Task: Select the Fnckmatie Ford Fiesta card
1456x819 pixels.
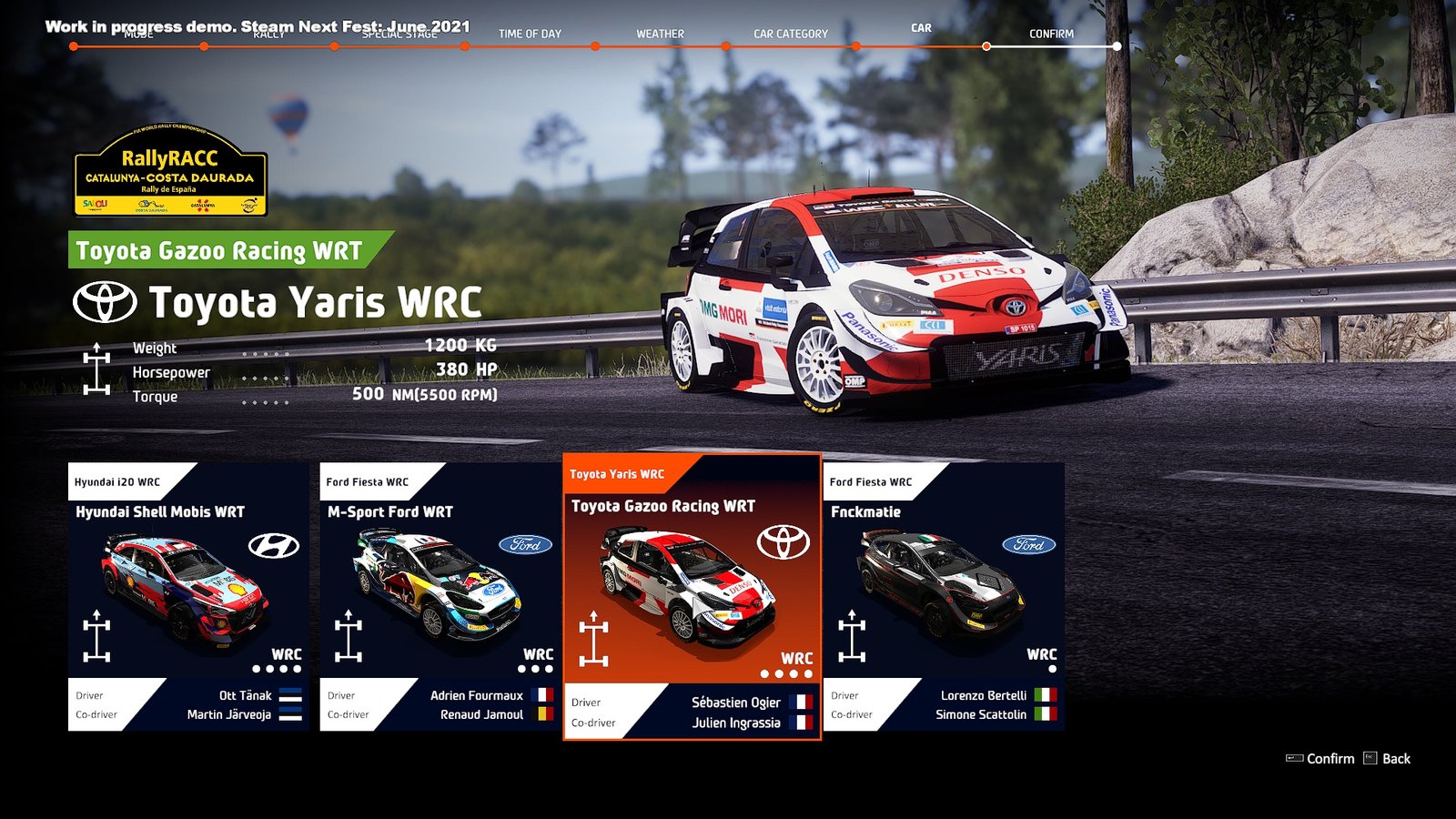Action: 944,596
